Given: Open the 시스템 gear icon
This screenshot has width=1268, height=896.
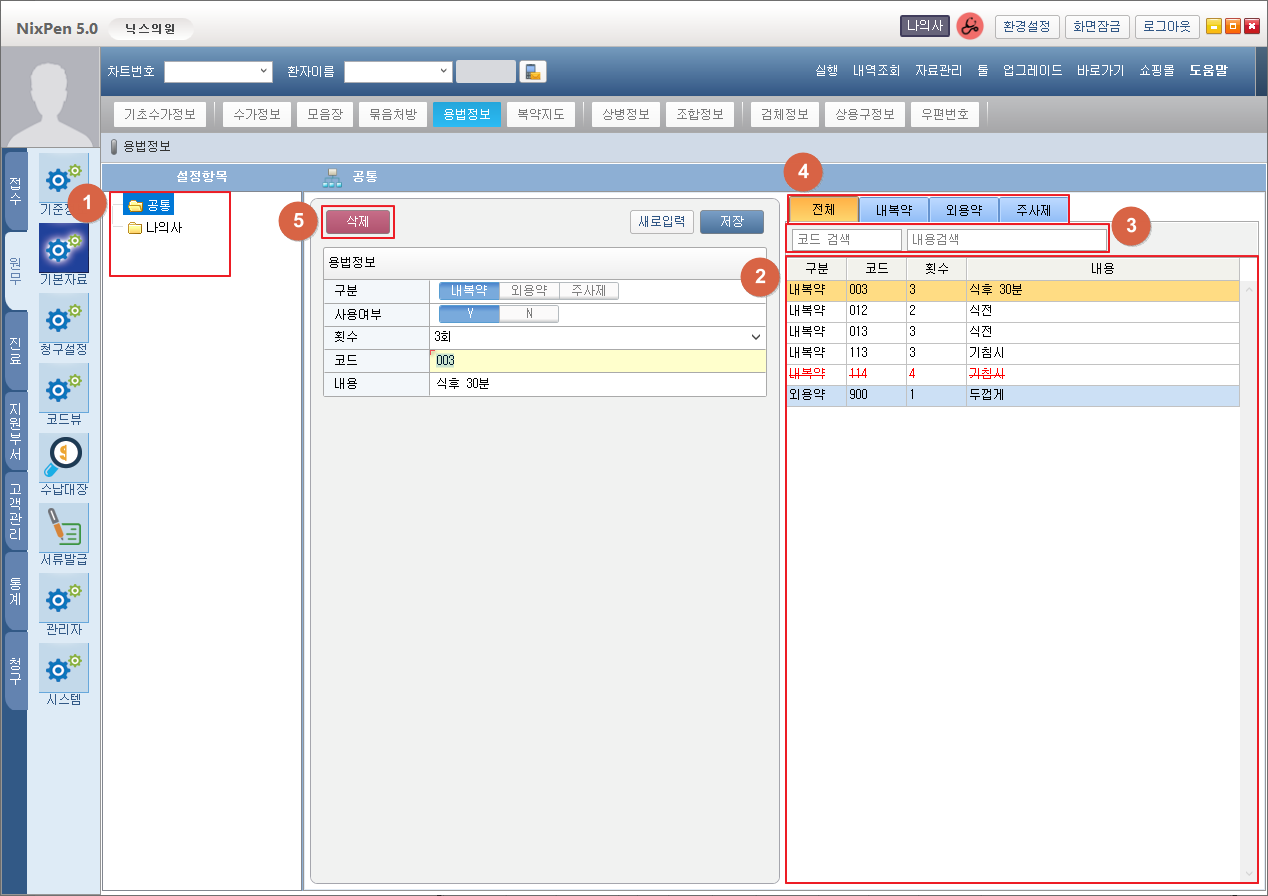Looking at the screenshot, I should coord(63,668).
